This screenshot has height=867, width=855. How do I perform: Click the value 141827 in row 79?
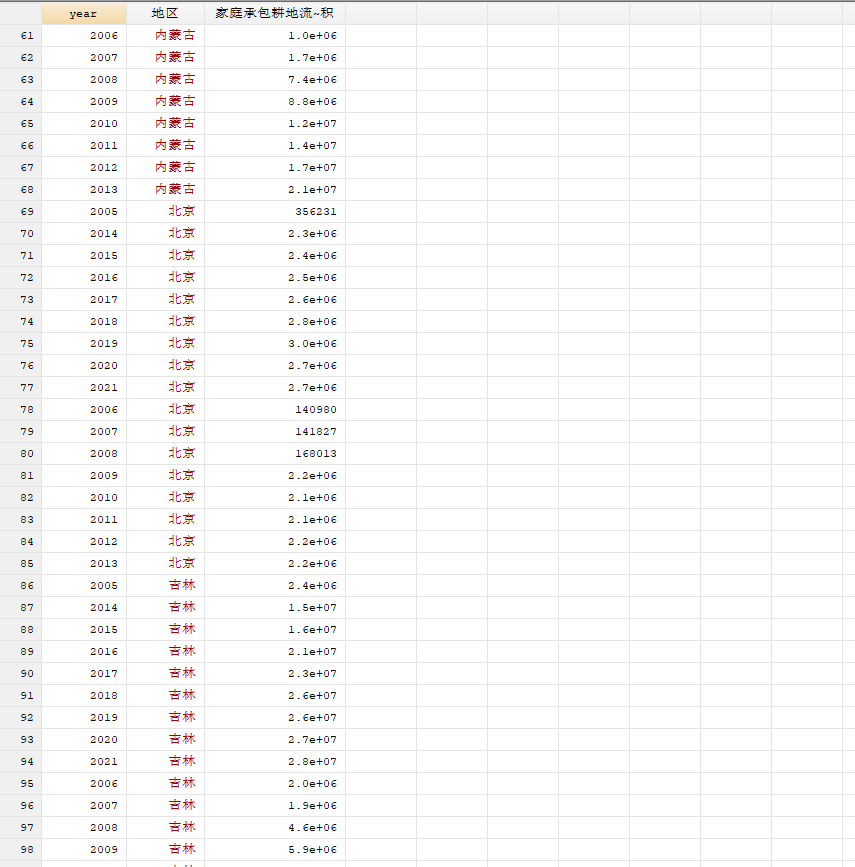tap(315, 431)
